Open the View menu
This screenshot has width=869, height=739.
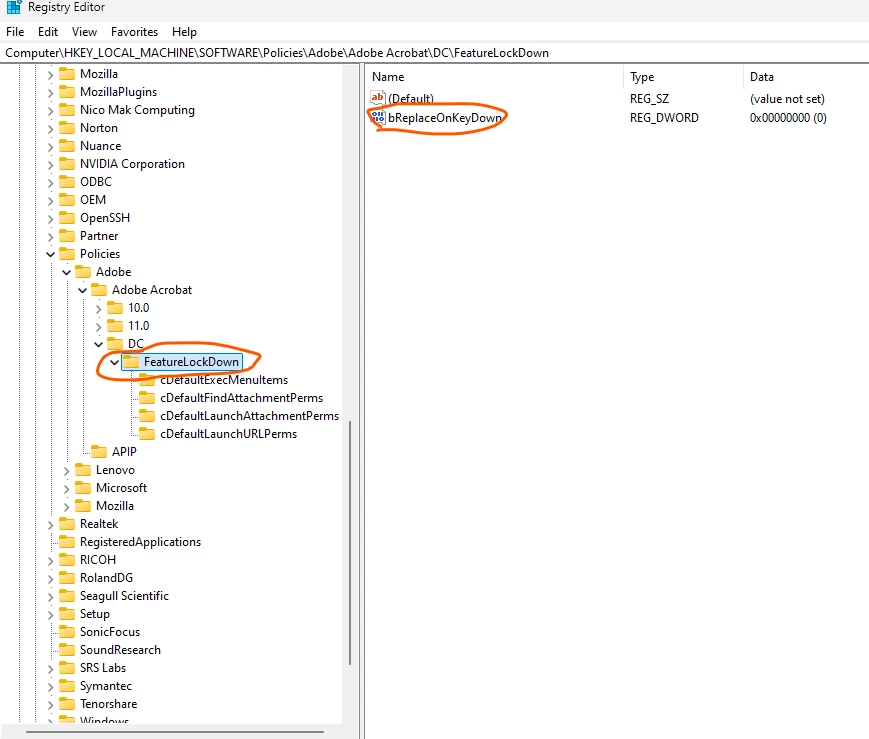coord(84,32)
